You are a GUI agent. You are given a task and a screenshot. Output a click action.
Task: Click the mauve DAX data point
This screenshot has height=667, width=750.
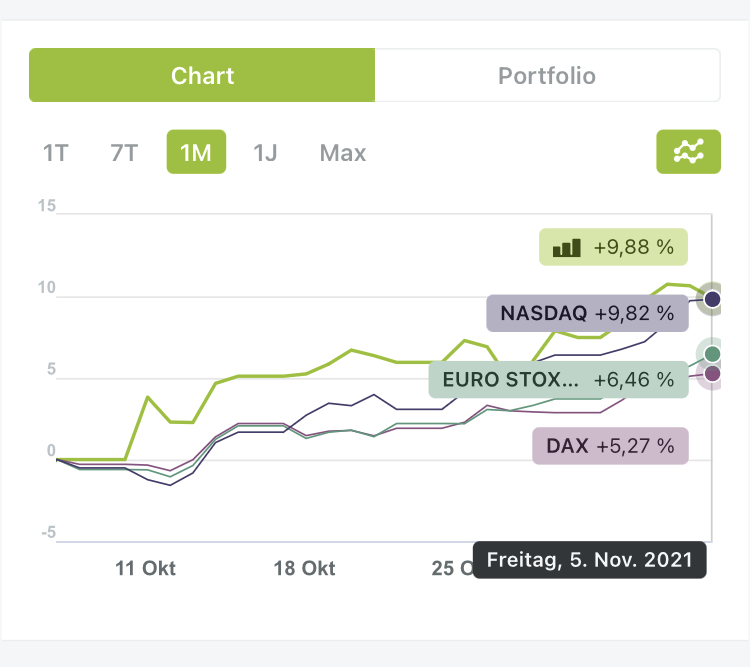(x=712, y=374)
